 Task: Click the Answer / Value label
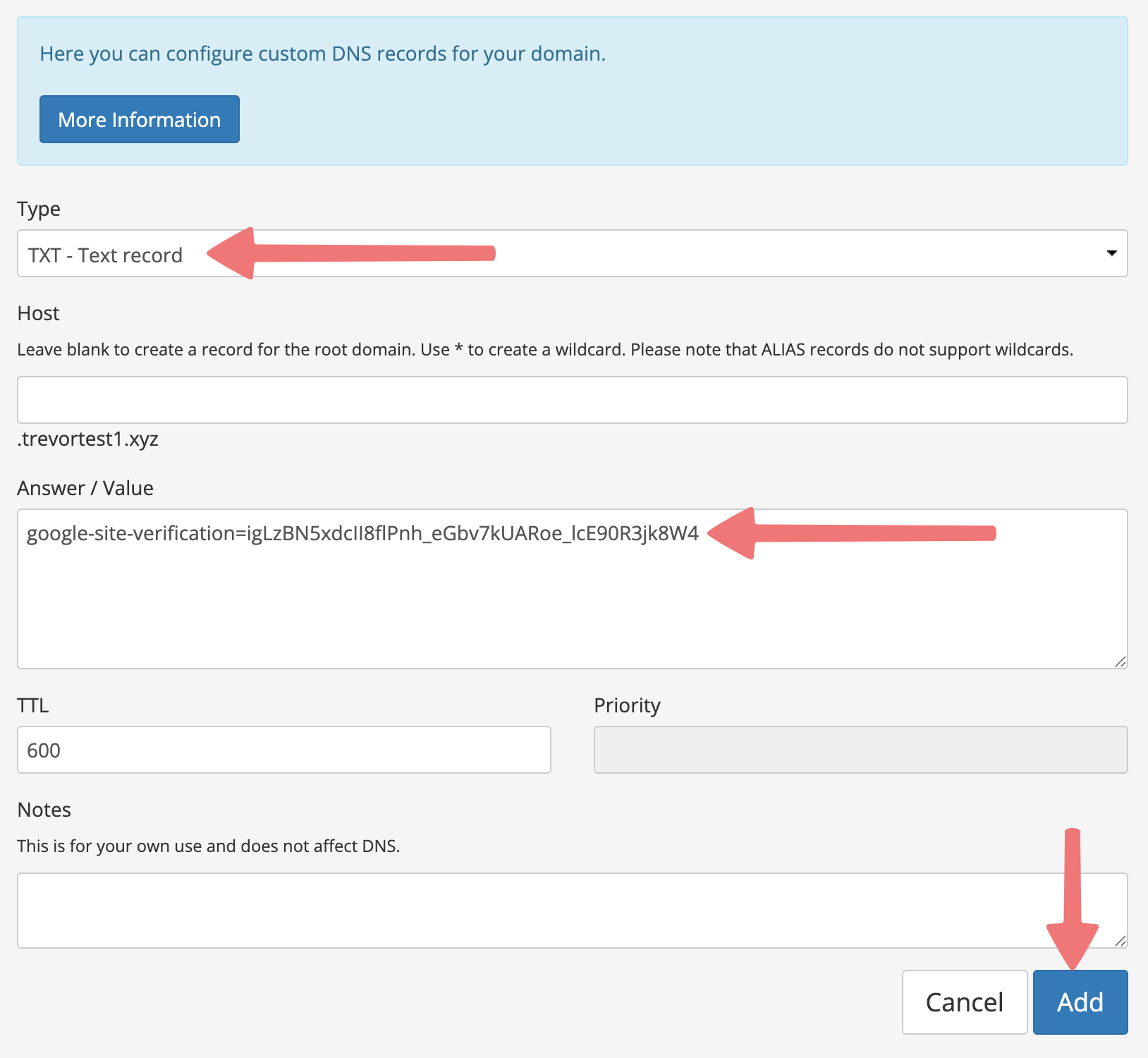pos(85,488)
